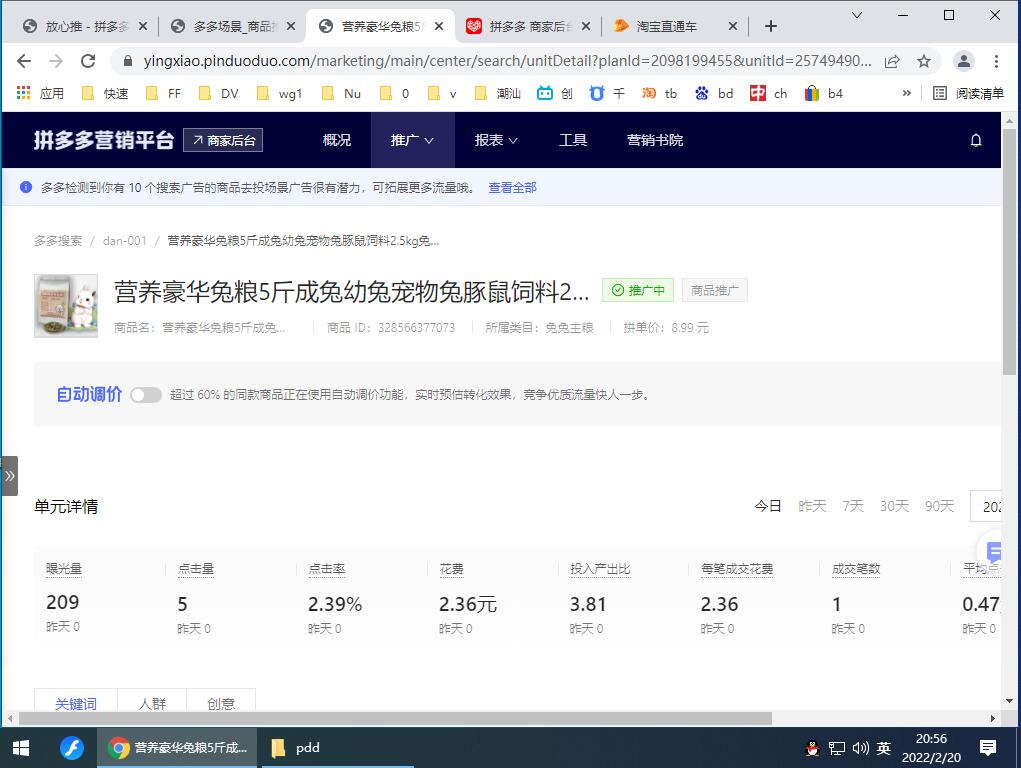This screenshot has width=1021, height=768.
Task: Open the b4 bookmark
Action: tap(824, 94)
